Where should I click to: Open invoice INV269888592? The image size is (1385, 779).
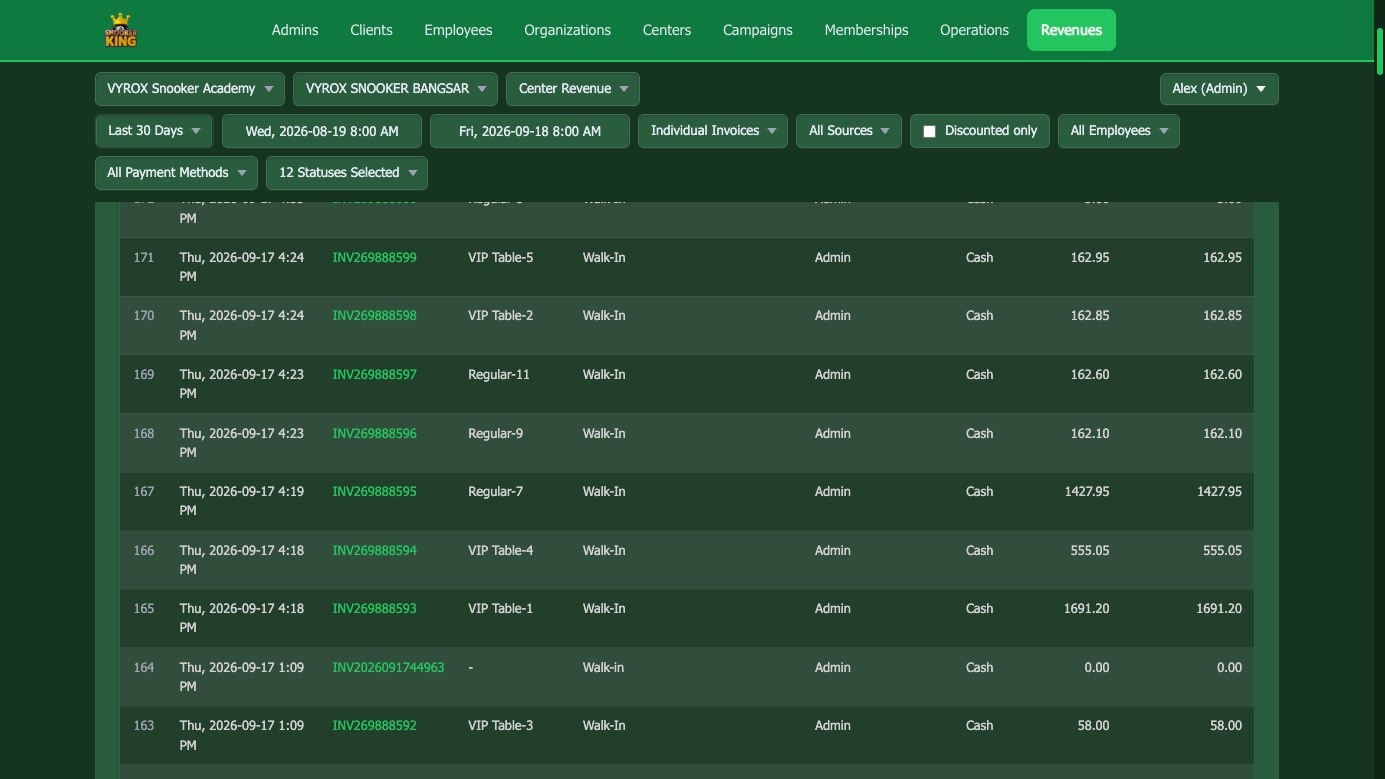click(374, 725)
